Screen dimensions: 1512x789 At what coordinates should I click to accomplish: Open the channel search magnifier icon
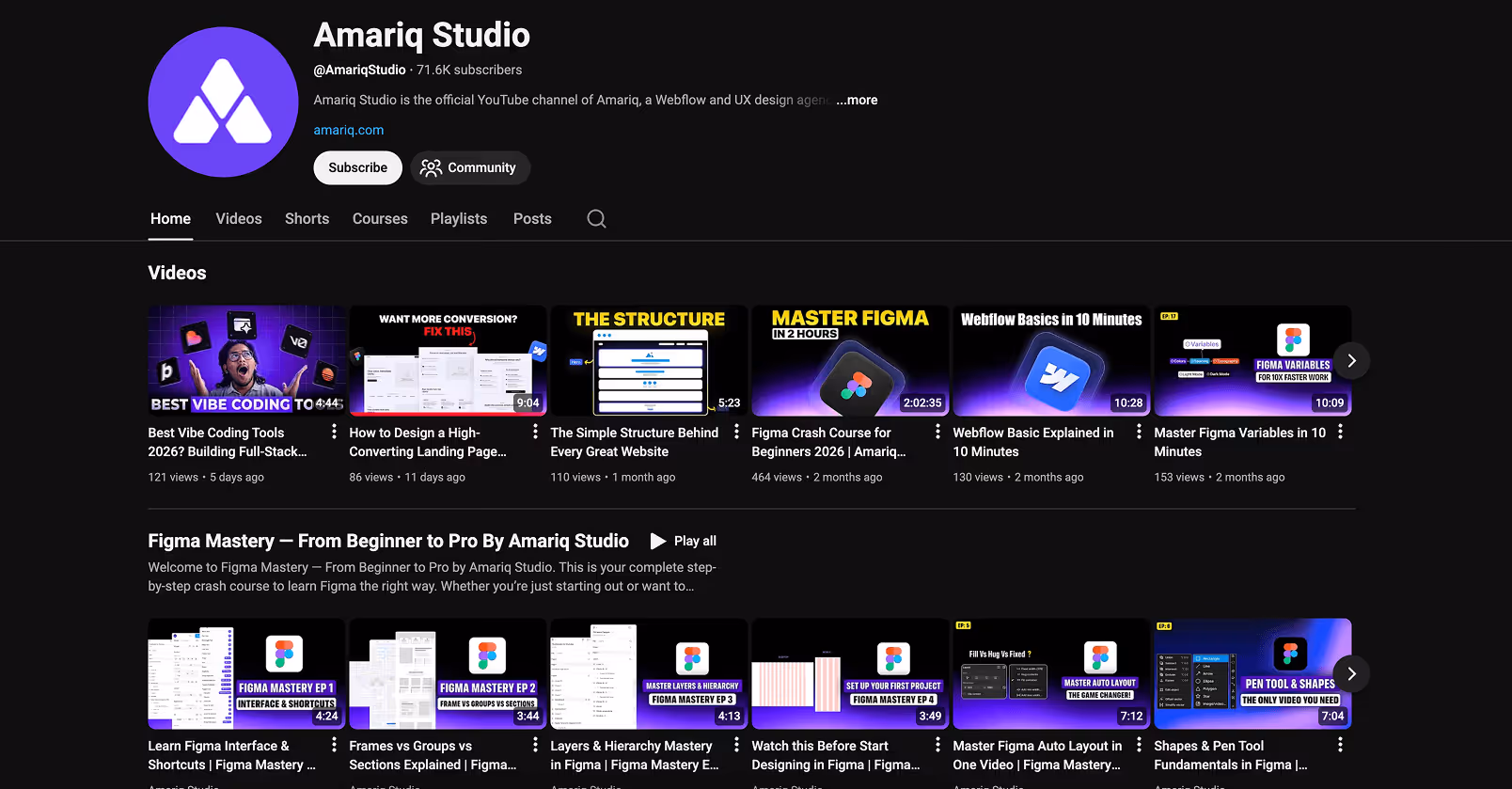coord(596,218)
